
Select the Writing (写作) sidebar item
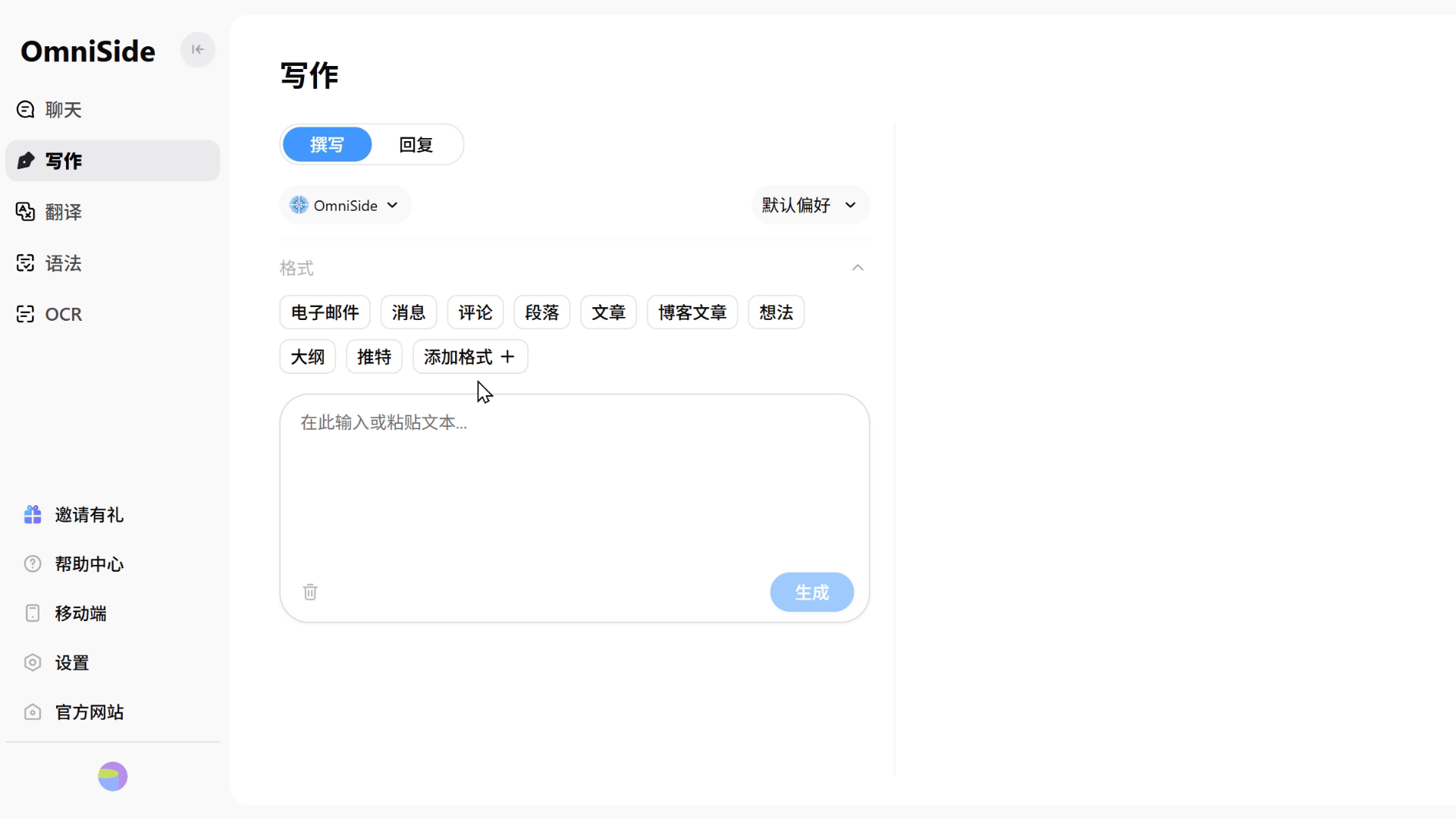112,161
